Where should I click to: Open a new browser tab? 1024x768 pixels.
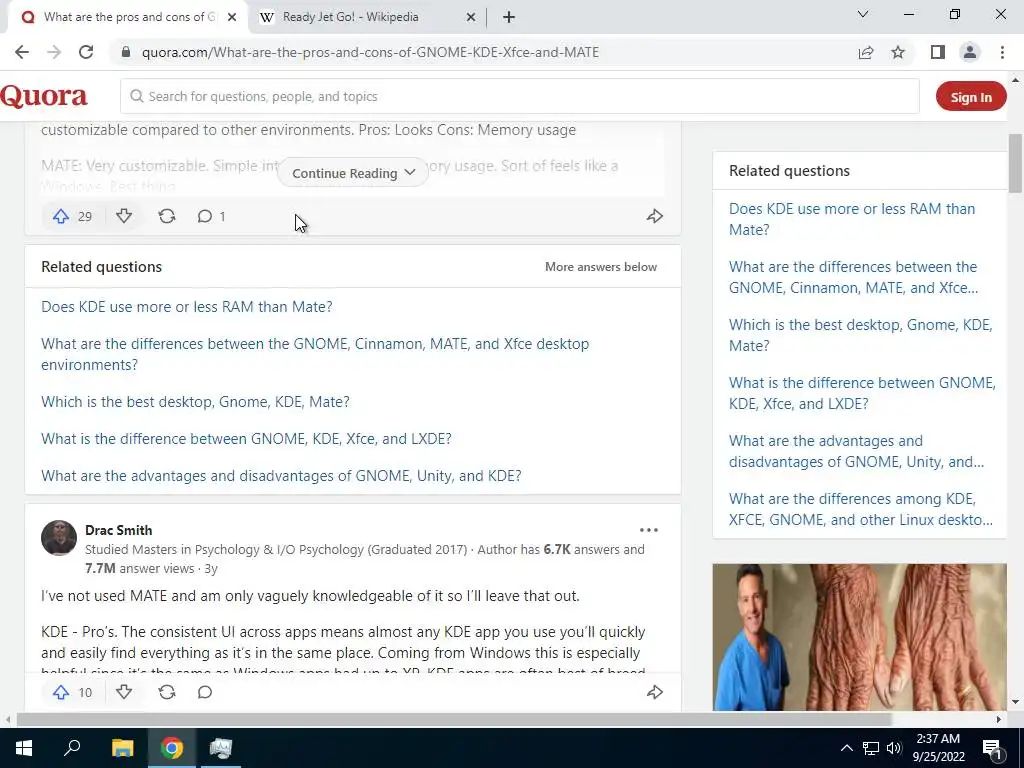[x=509, y=18]
